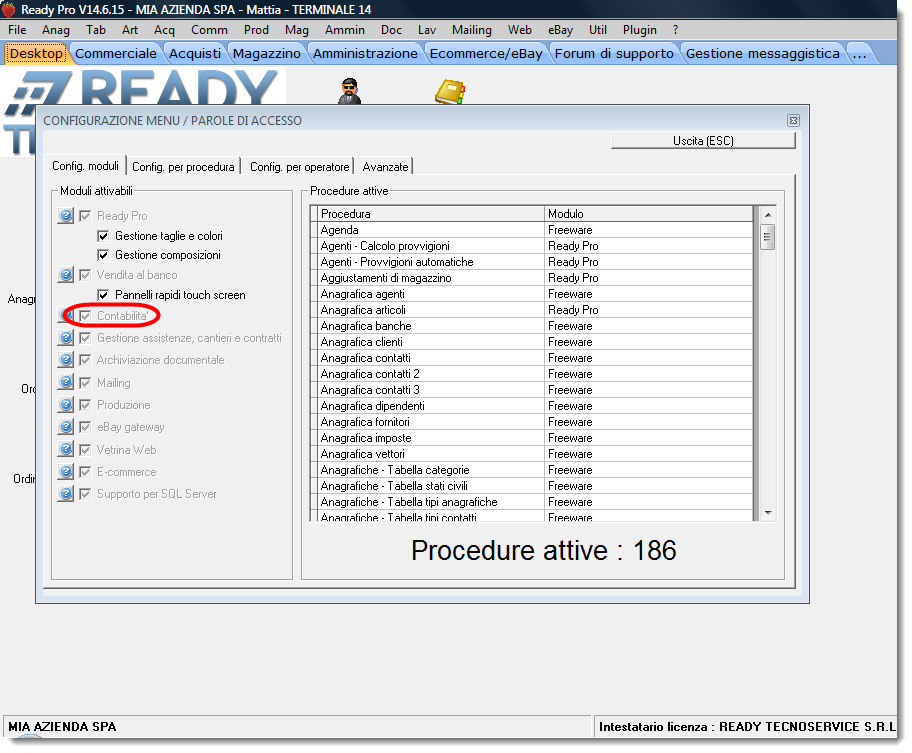Click help icon beside E-commerce module
Viewport: 912px width, 753px height.
(x=66, y=472)
